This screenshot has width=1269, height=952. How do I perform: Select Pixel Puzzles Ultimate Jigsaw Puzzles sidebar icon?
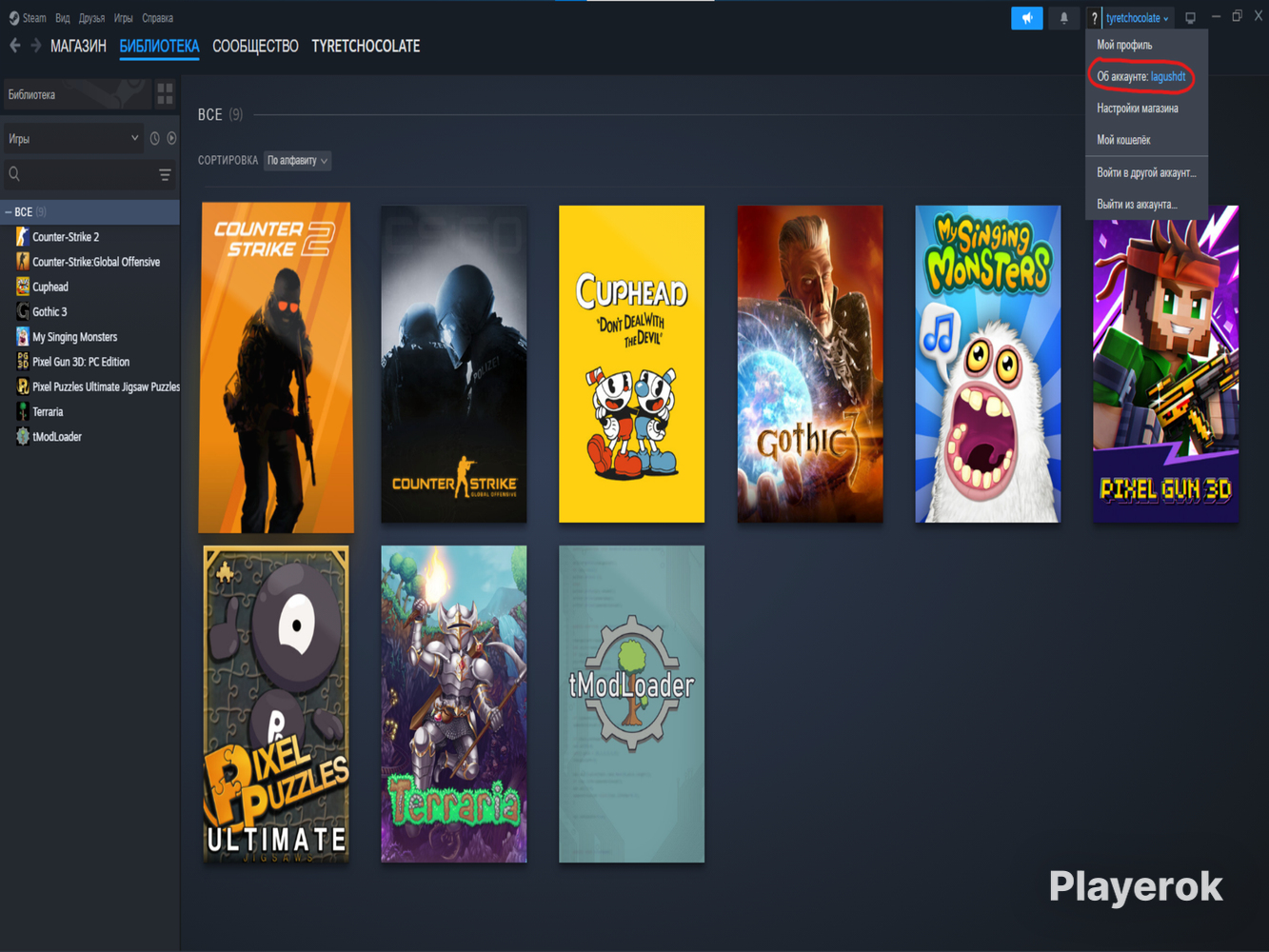(x=23, y=387)
